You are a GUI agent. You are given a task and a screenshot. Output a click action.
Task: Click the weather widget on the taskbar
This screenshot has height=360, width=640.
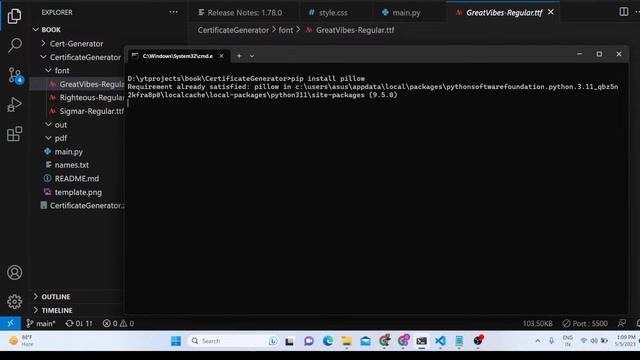point(21,341)
